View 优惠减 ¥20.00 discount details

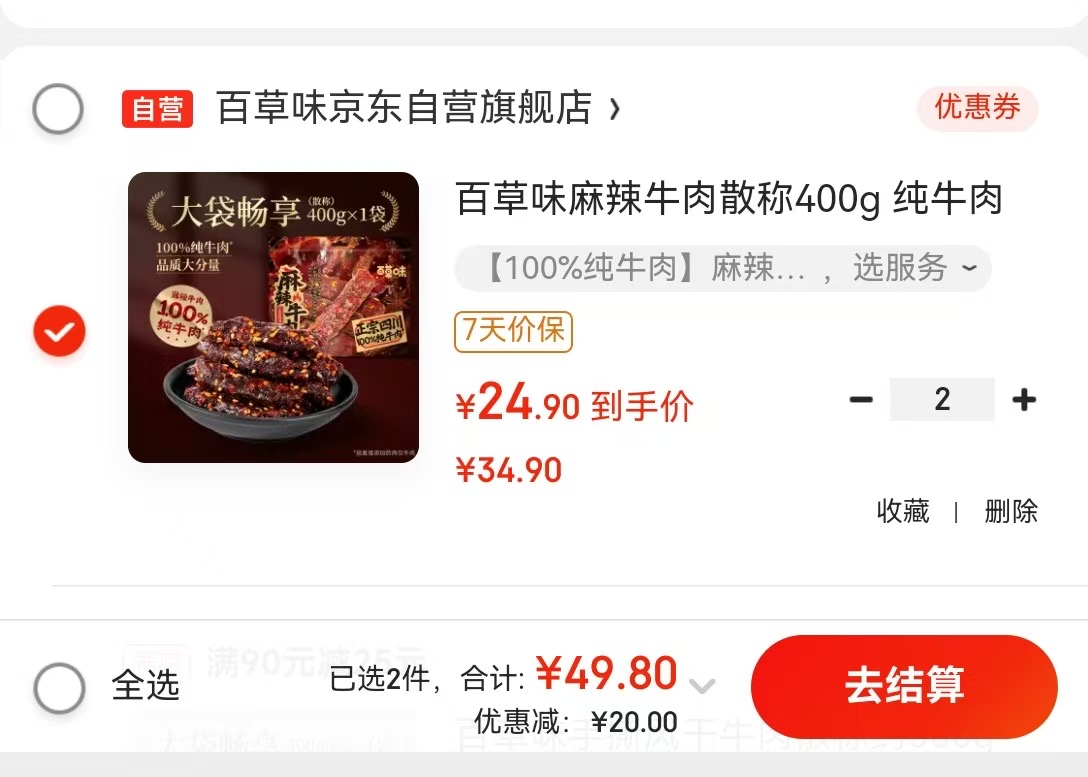click(x=576, y=722)
